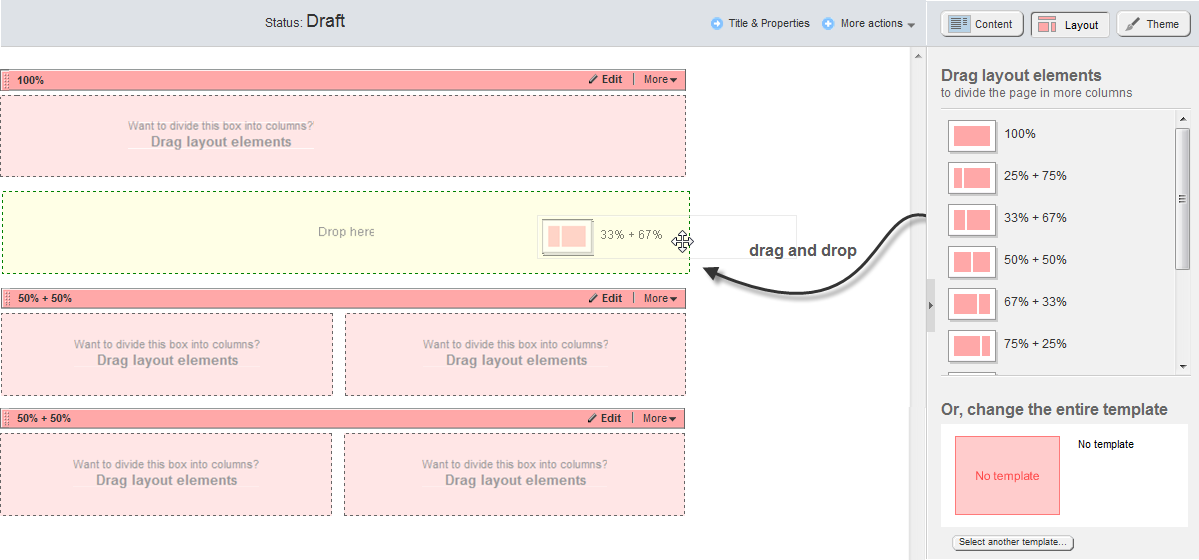Switch to the Content tab

point(981,24)
